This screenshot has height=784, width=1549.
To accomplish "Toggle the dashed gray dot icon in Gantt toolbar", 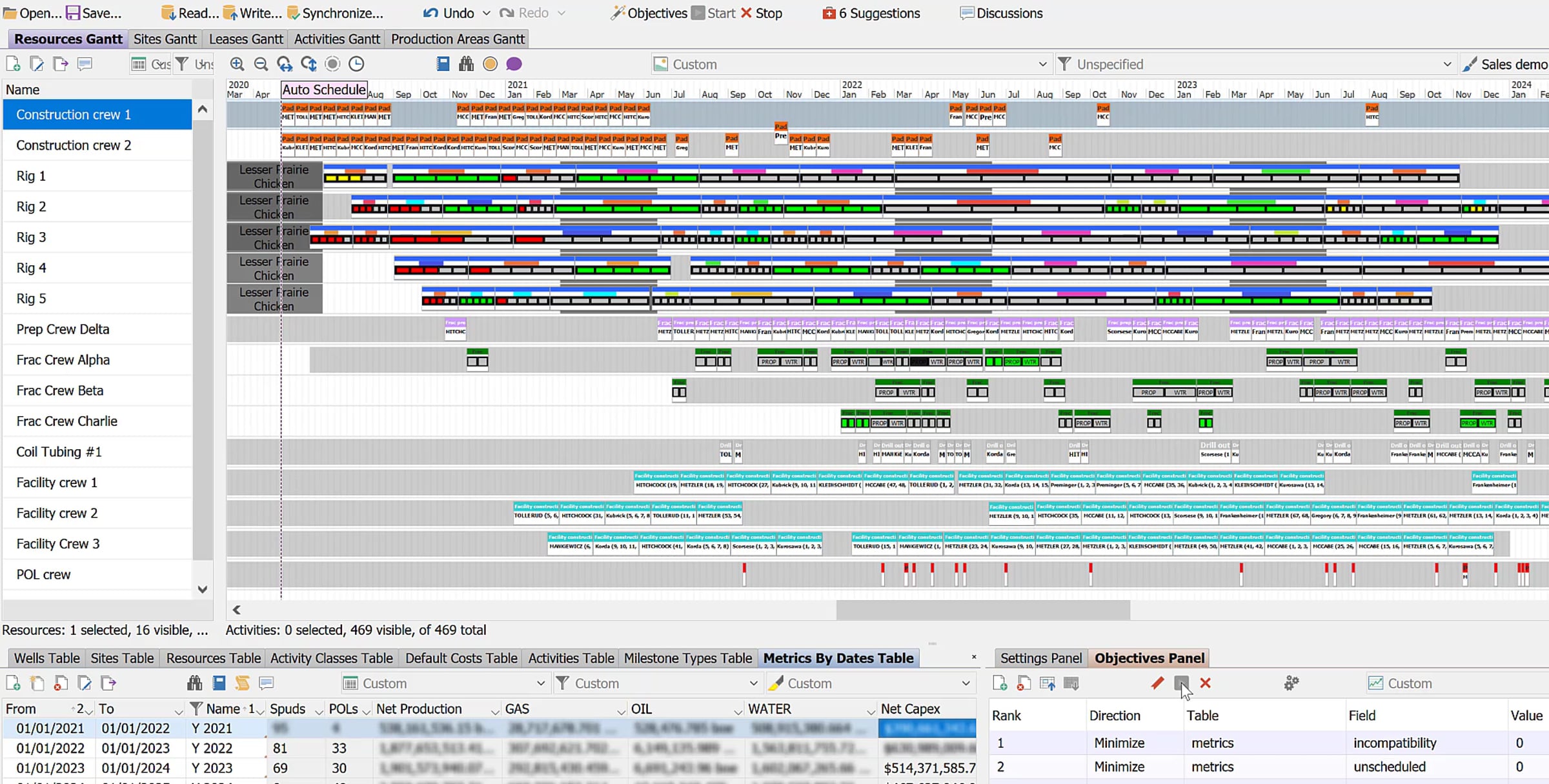I will (x=332, y=63).
